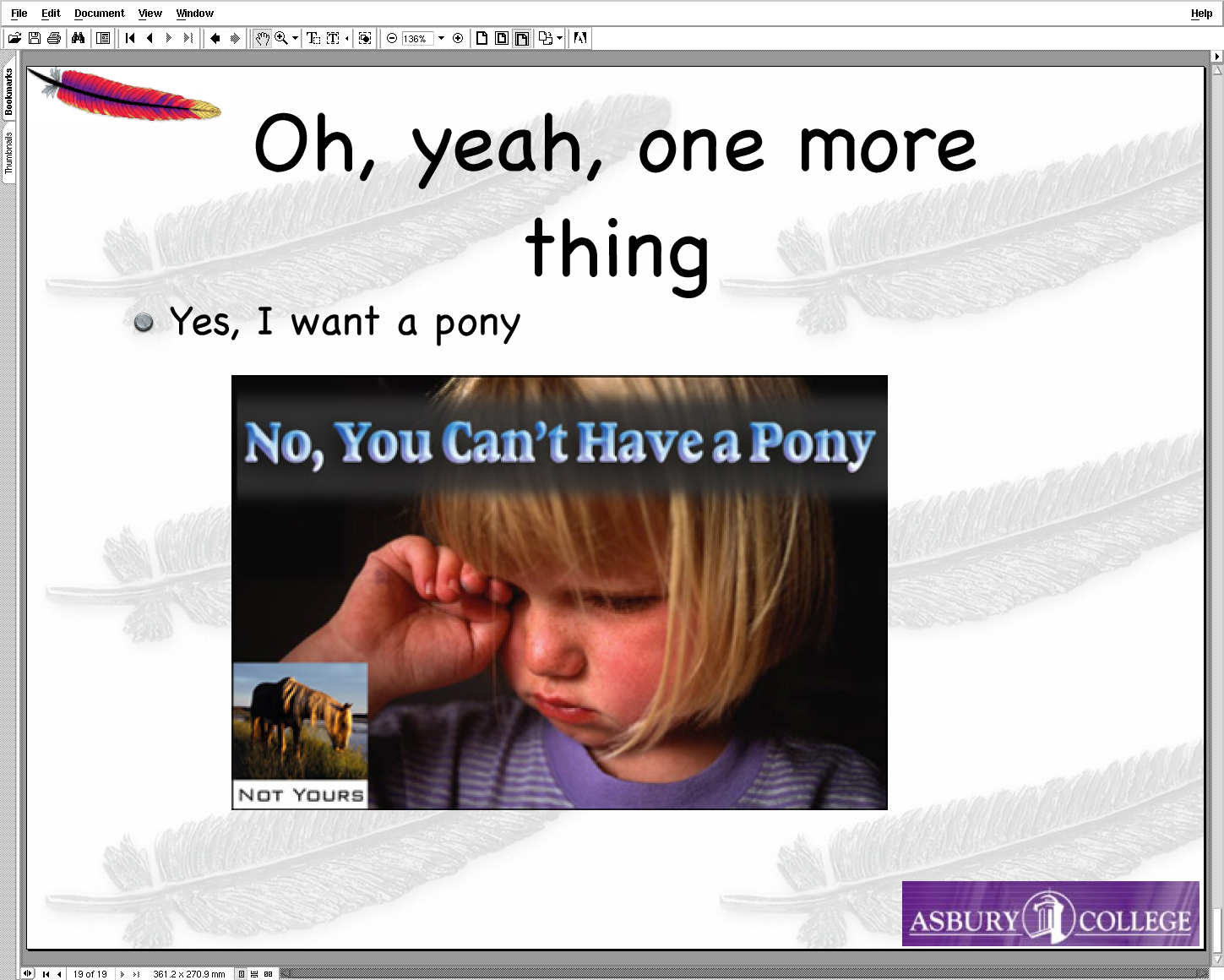Open Find with the binoculars icon
The image size is (1224, 980).
[79, 38]
